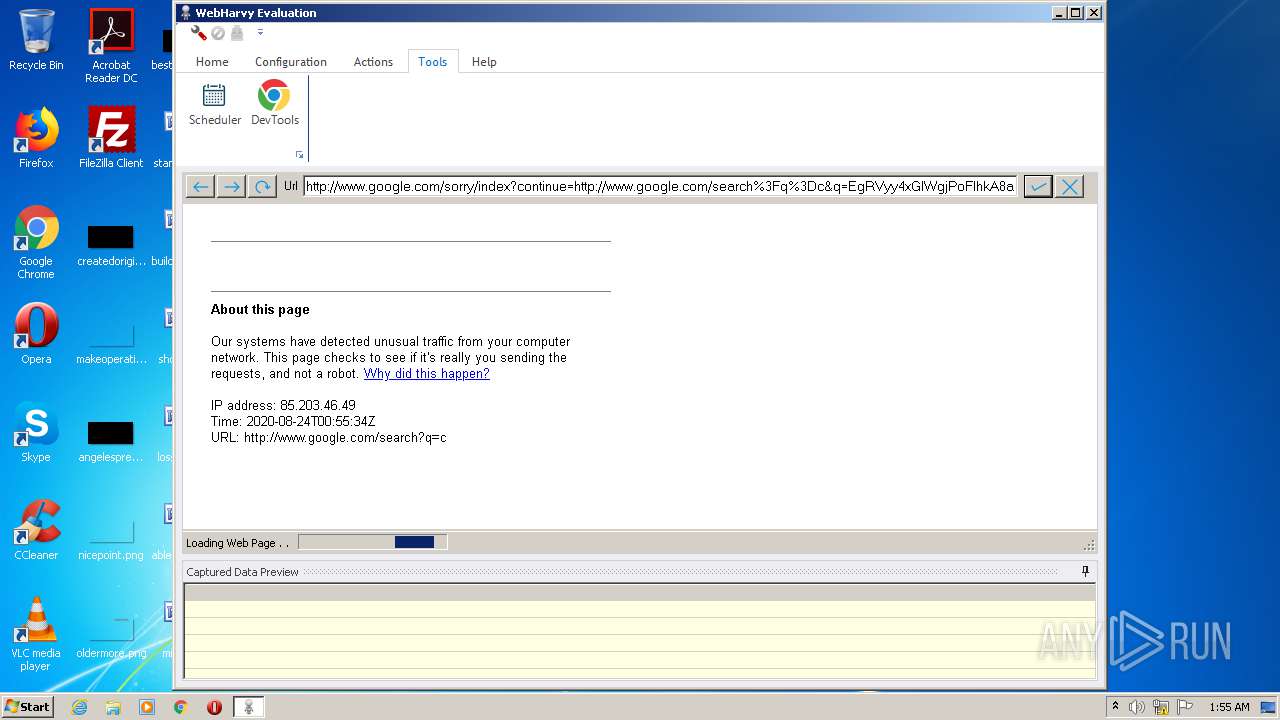Image resolution: width=1280 pixels, height=720 pixels.
Task: Click into the Url address field
Action: (x=661, y=186)
